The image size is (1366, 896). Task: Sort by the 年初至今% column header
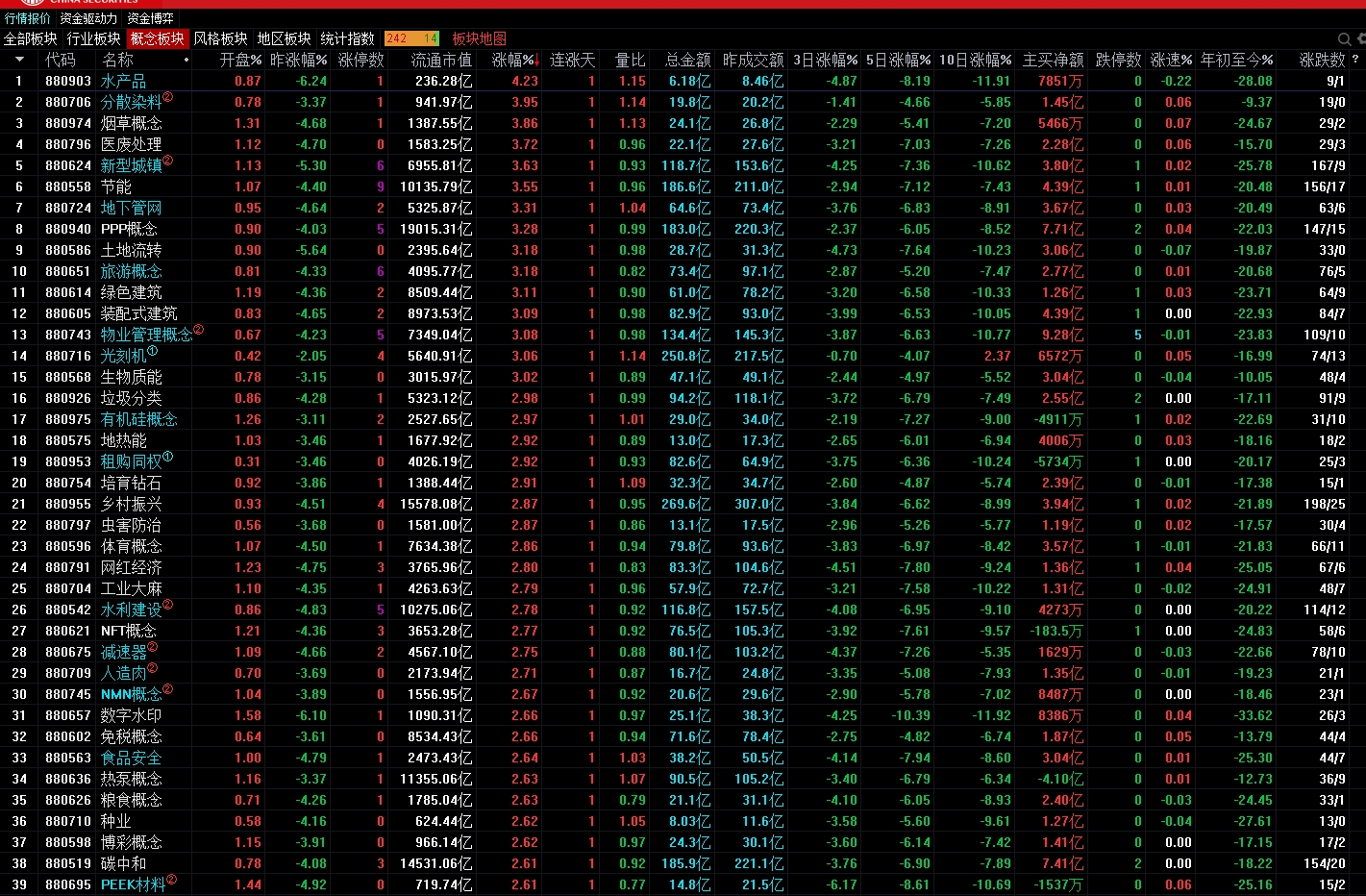click(x=1237, y=60)
